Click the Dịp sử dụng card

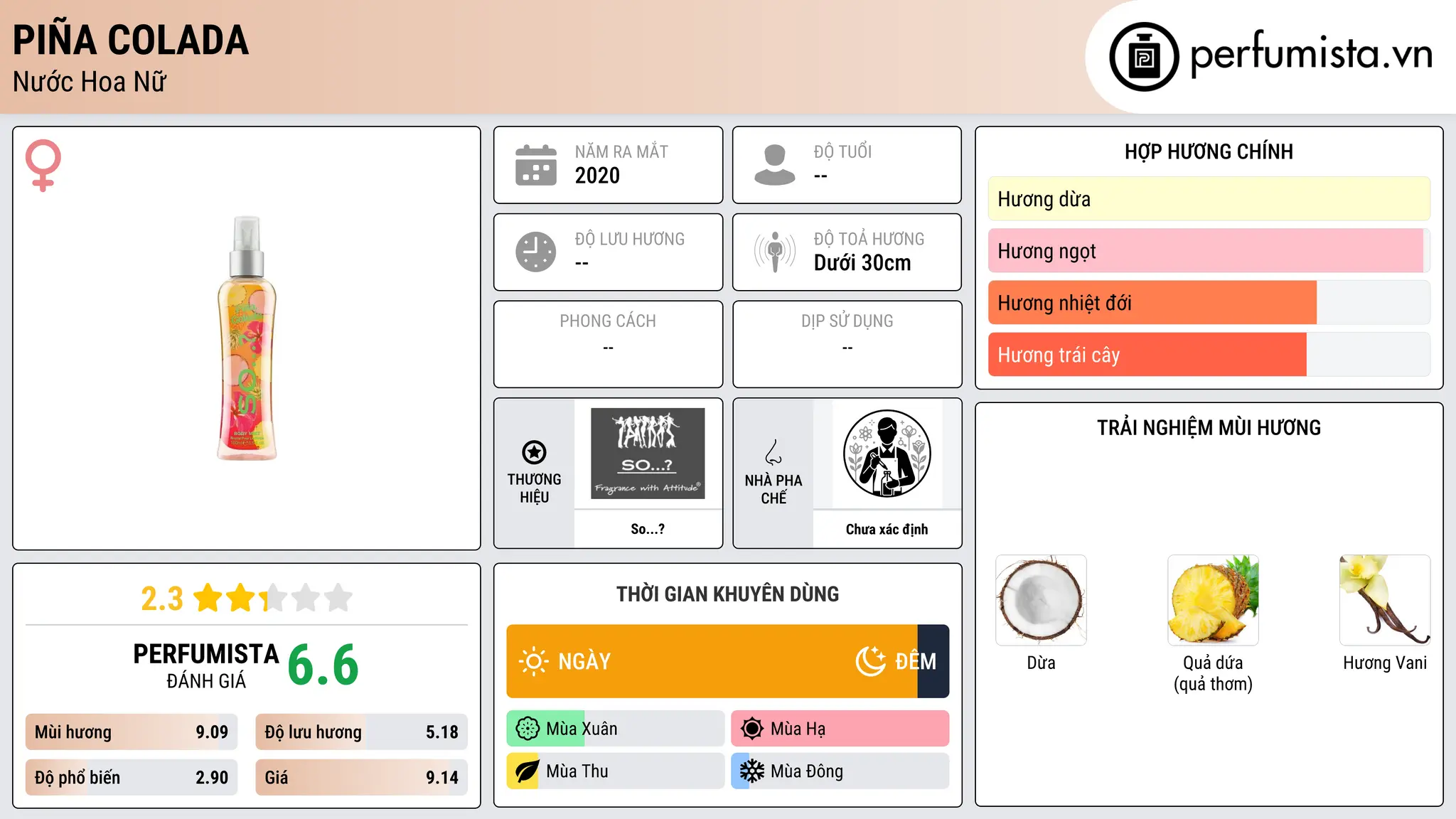tap(847, 344)
